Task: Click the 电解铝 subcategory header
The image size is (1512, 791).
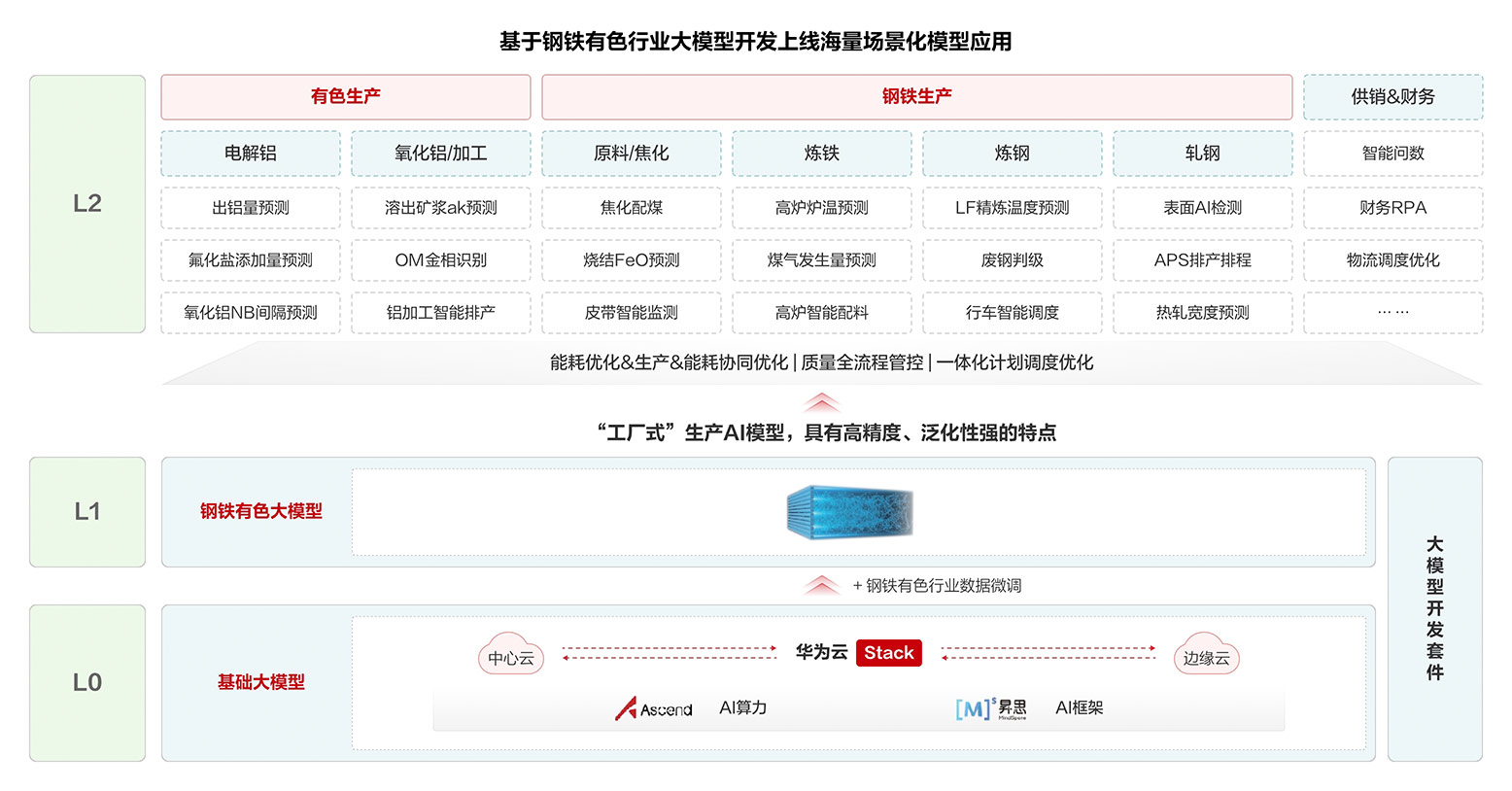Action: coord(251,154)
